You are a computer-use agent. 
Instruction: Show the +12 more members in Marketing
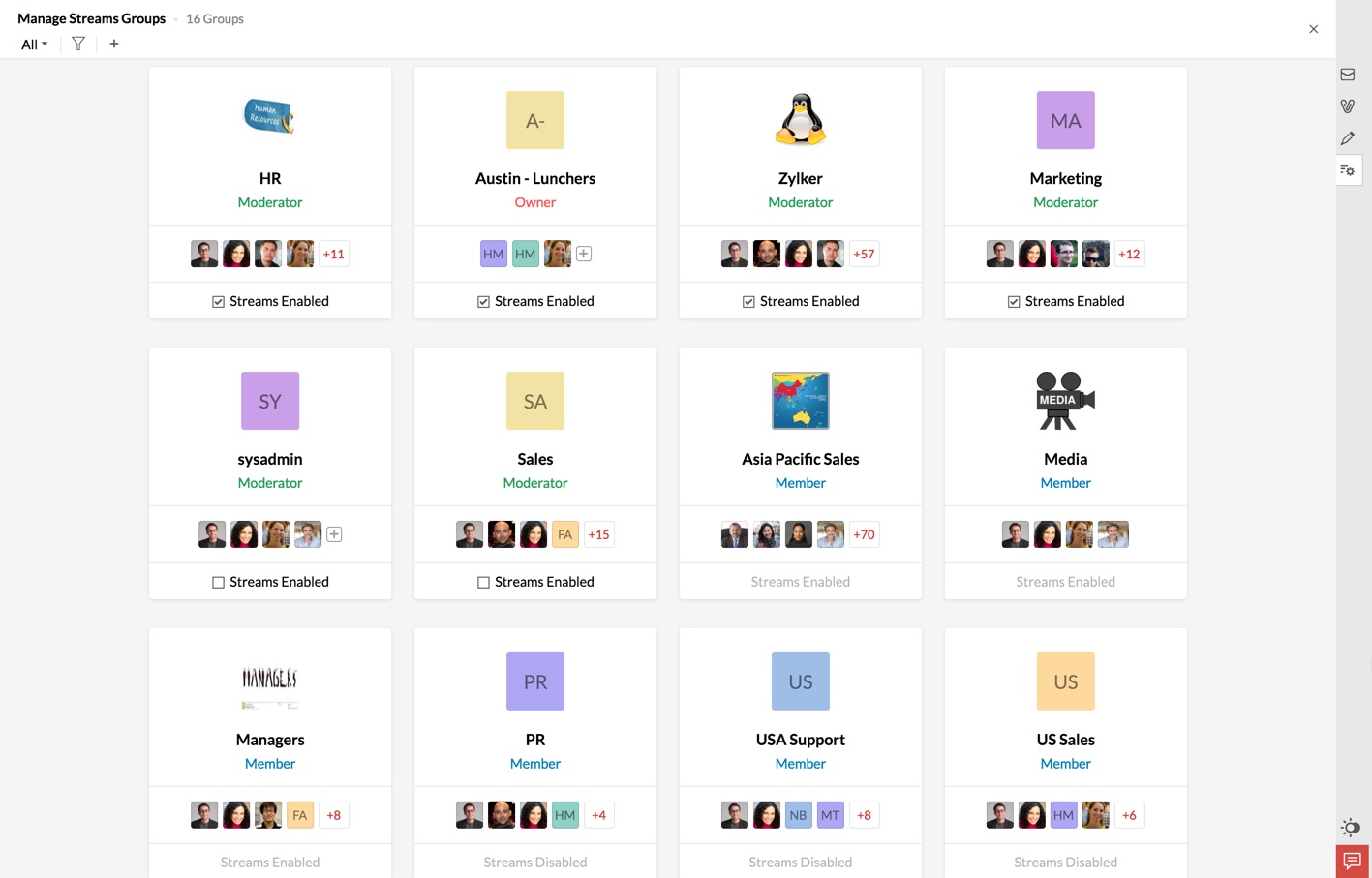pos(1130,254)
